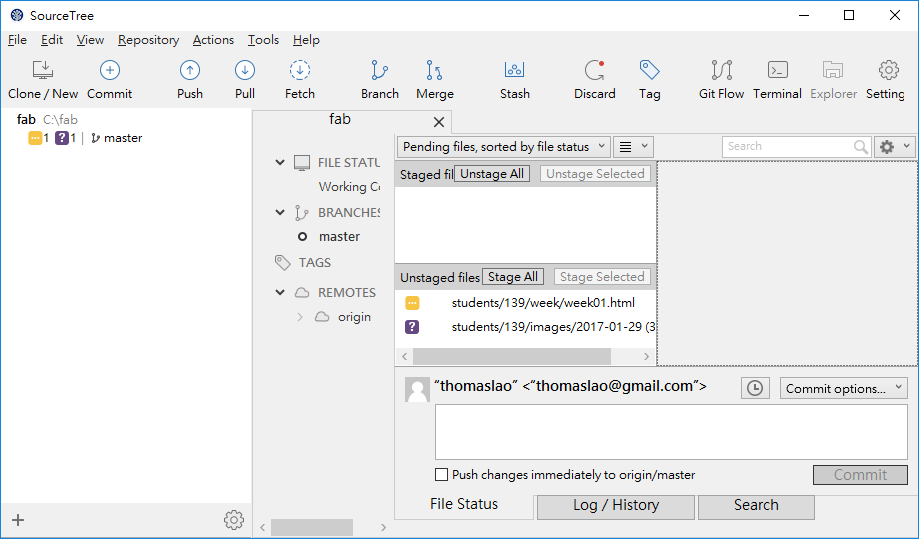The height and width of the screenshot is (539, 919).
Task: Create a new branch with Branch icon
Action: click(x=379, y=70)
